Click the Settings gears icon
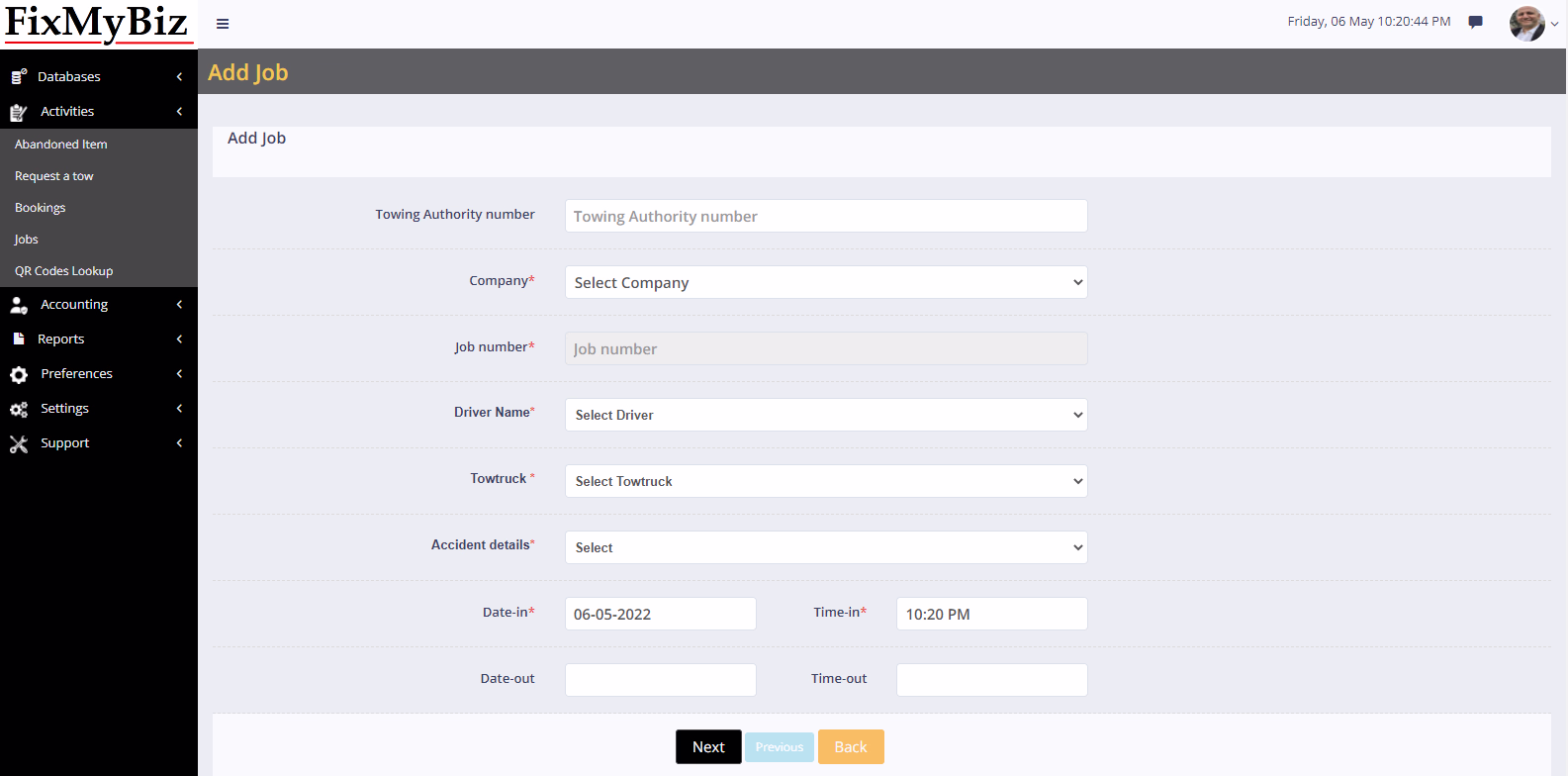This screenshot has width=1568, height=776. click(19, 409)
